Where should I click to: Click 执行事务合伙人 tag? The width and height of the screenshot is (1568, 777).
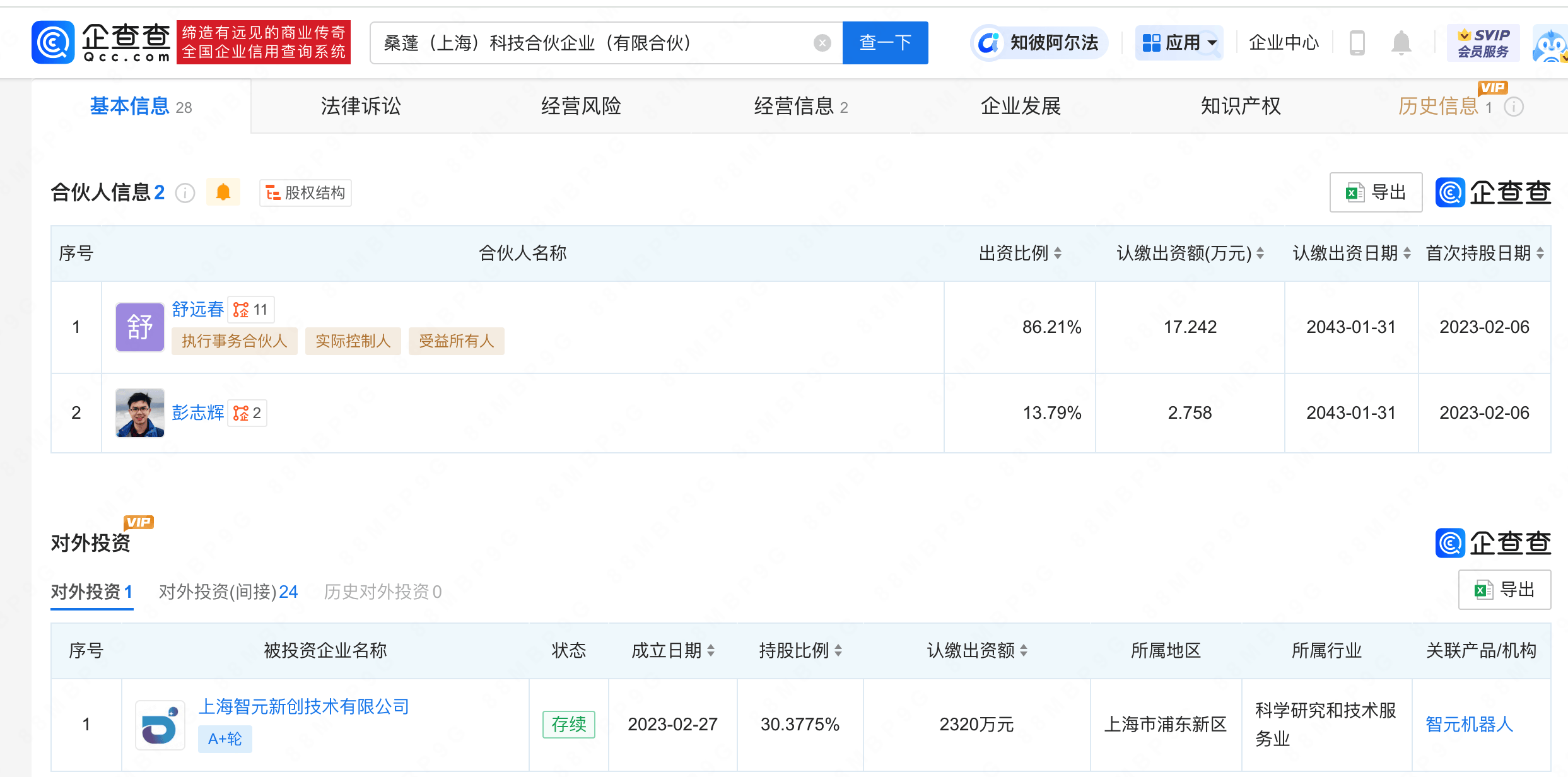click(234, 341)
